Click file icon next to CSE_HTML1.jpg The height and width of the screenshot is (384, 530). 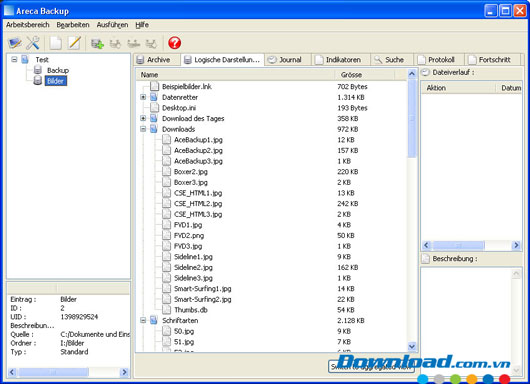pos(166,193)
